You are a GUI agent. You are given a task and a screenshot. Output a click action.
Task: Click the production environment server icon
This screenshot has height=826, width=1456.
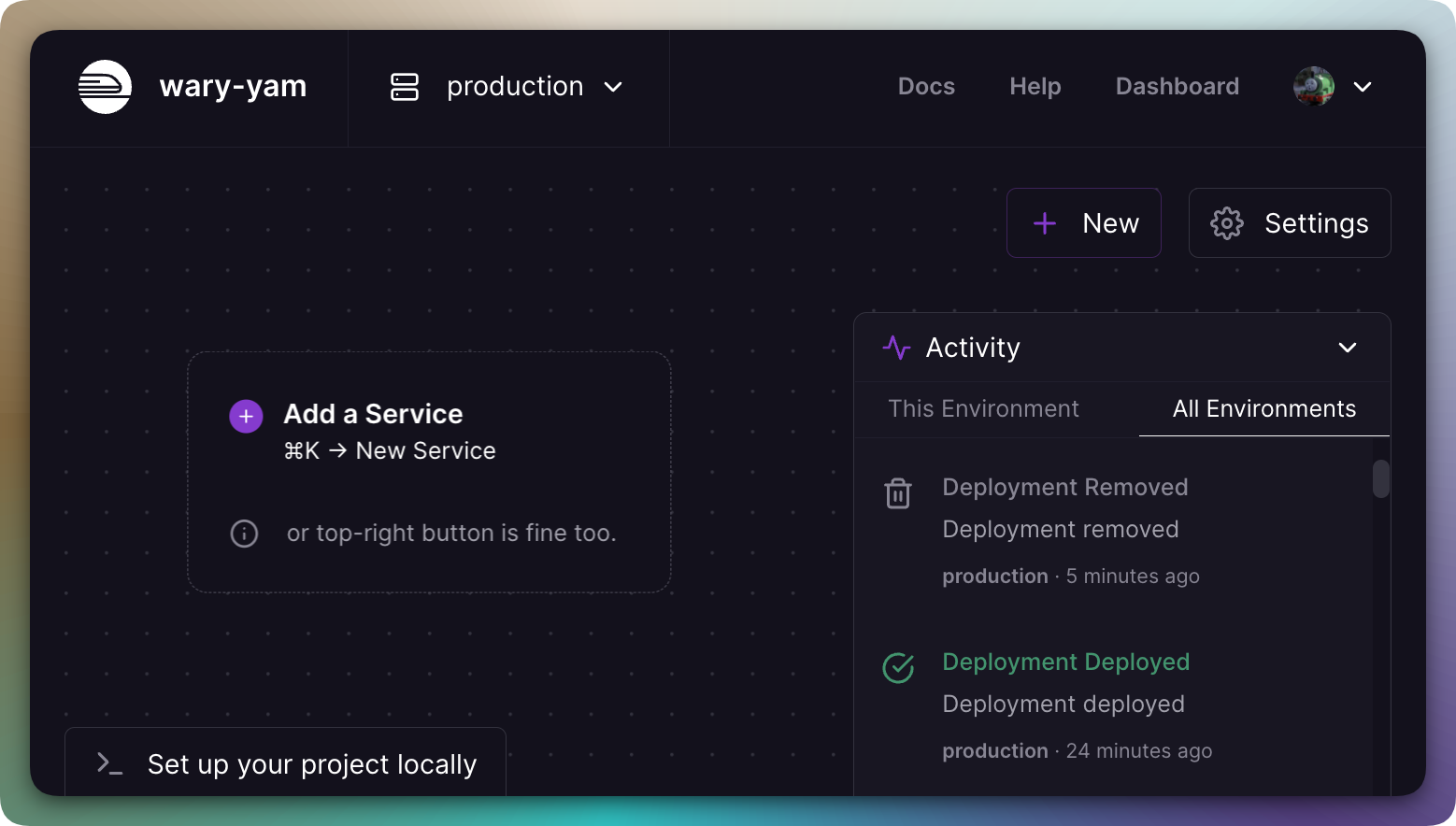405,87
